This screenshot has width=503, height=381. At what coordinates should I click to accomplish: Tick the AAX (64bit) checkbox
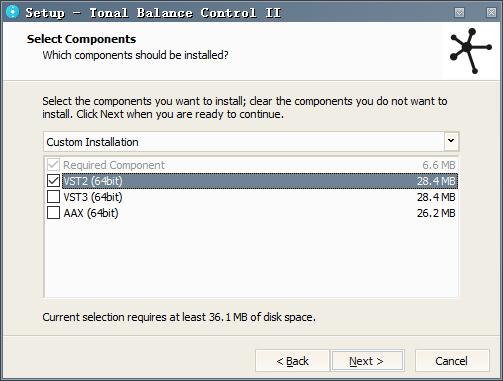point(53,213)
